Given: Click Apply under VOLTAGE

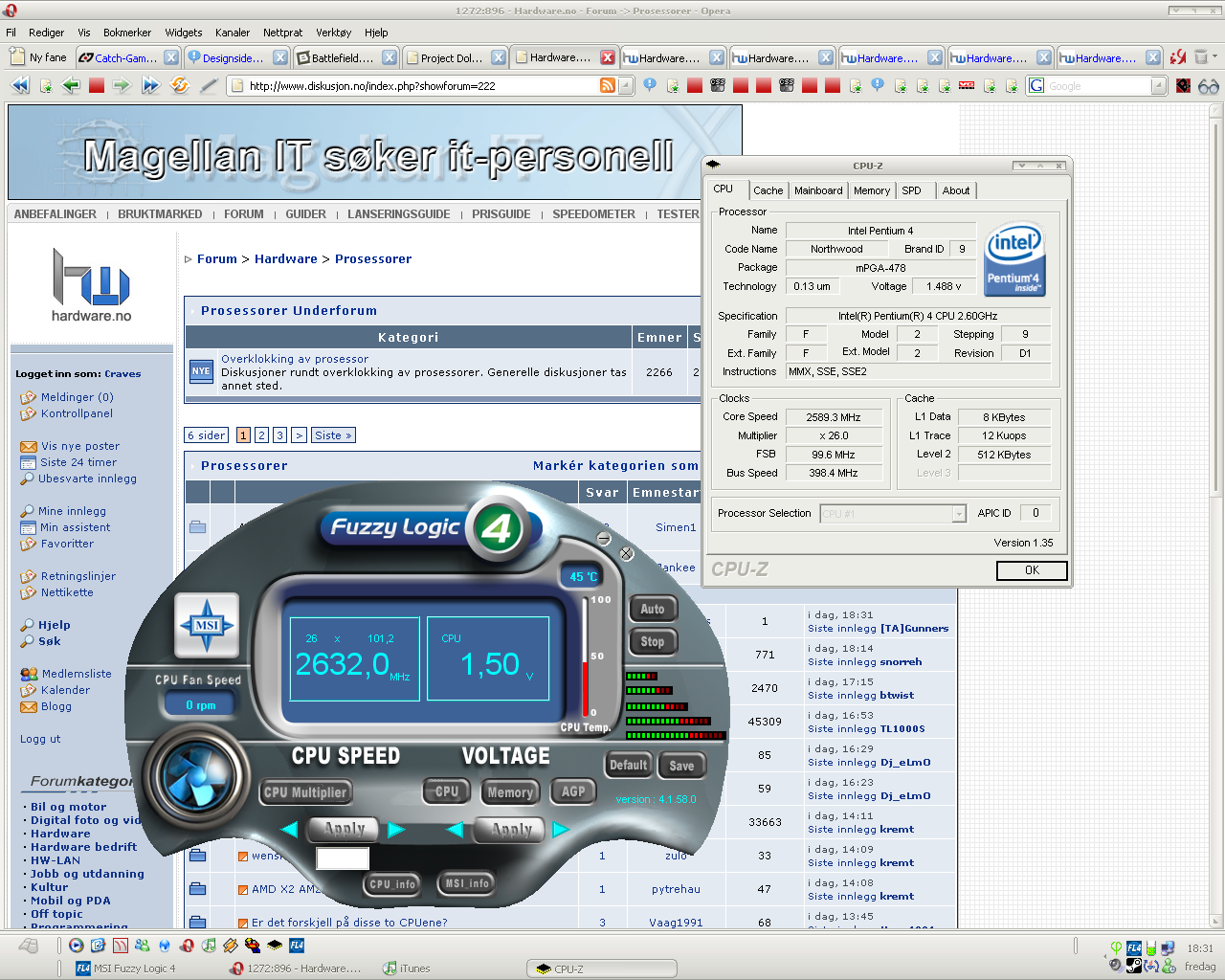Looking at the screenshot, I should (x=512, y=830).
